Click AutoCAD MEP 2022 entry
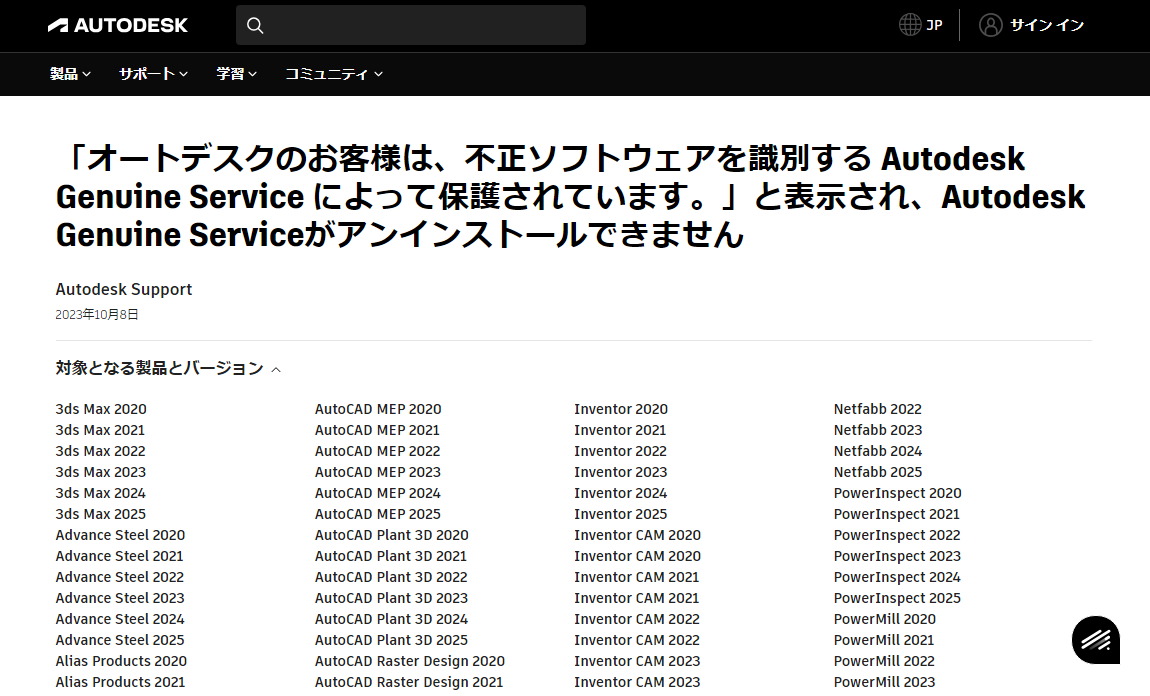The image size is (1150, 696). pos(378,451)
